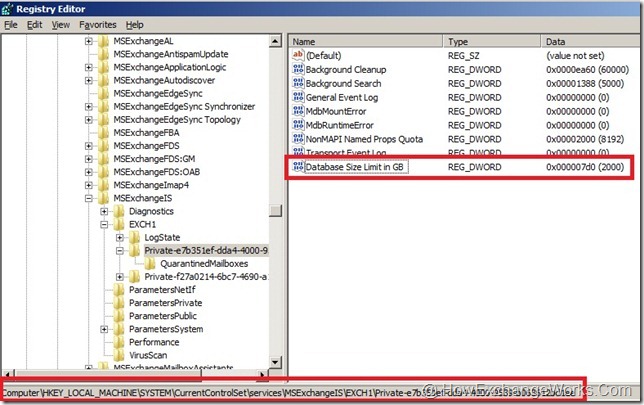Expand the Diagnostics key
The width and height of the screenshot is (644, 405).
click(x=104, y=211)
